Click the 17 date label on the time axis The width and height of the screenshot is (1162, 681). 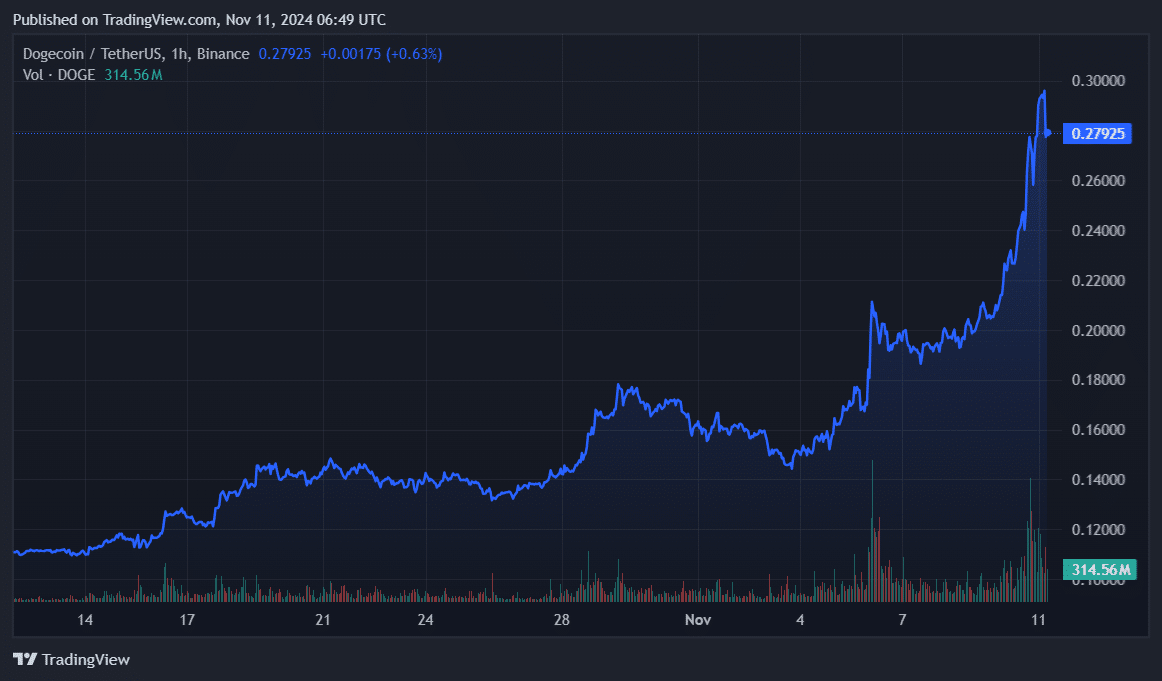(x=187, y=619)
